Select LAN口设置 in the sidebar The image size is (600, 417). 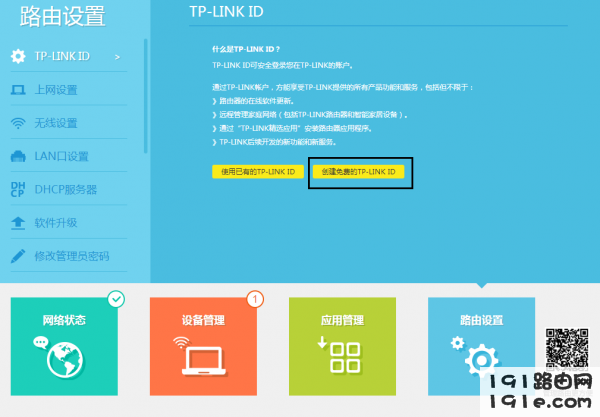tap(69, 156)
